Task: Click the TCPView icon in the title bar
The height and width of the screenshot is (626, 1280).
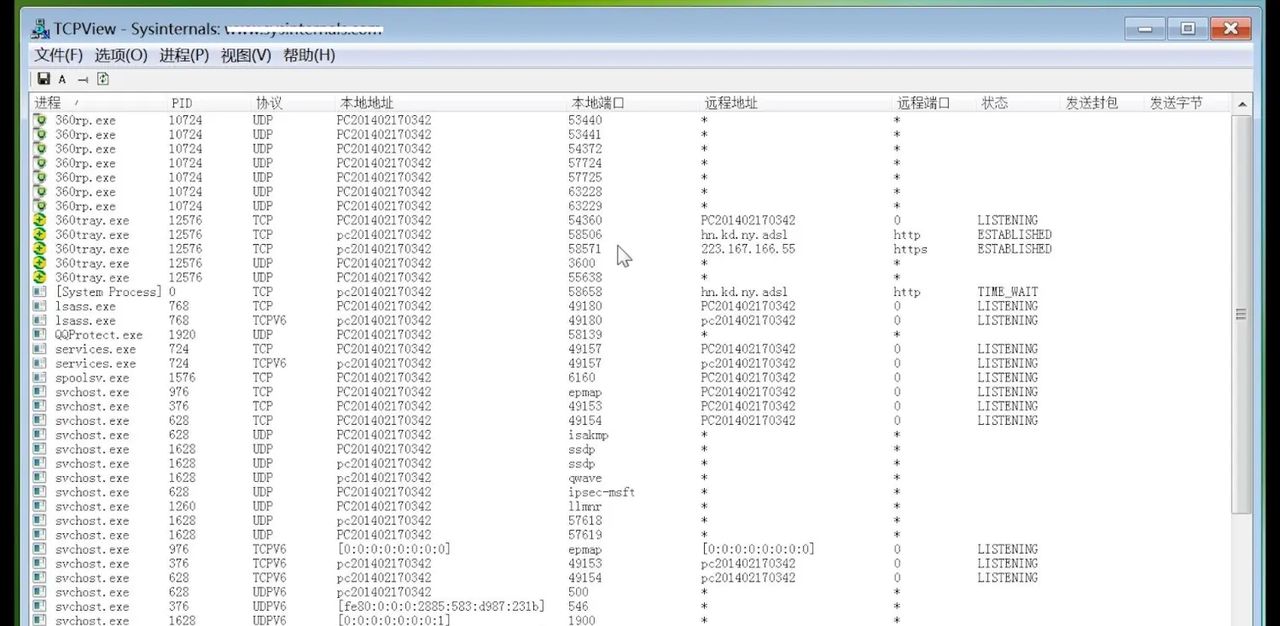Action: pos(39,29)
